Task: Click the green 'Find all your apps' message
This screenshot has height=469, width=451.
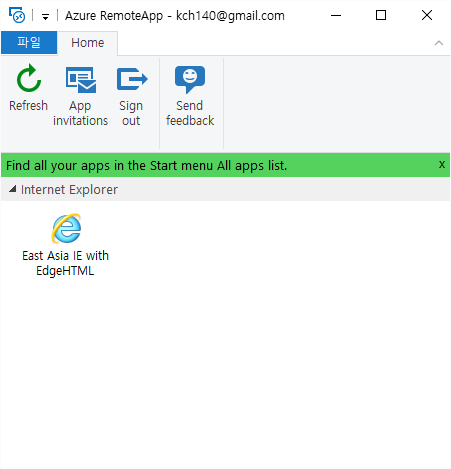Action: 147,165
